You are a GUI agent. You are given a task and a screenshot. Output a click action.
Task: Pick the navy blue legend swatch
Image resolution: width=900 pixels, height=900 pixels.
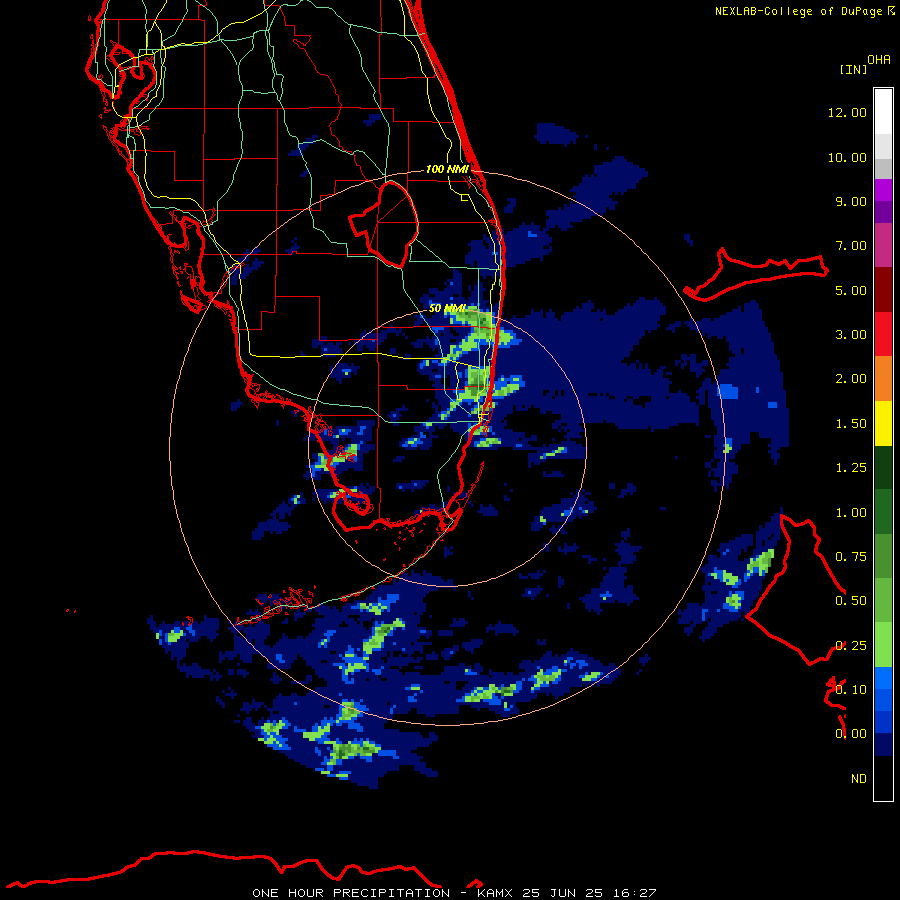(x=883, y=745)
